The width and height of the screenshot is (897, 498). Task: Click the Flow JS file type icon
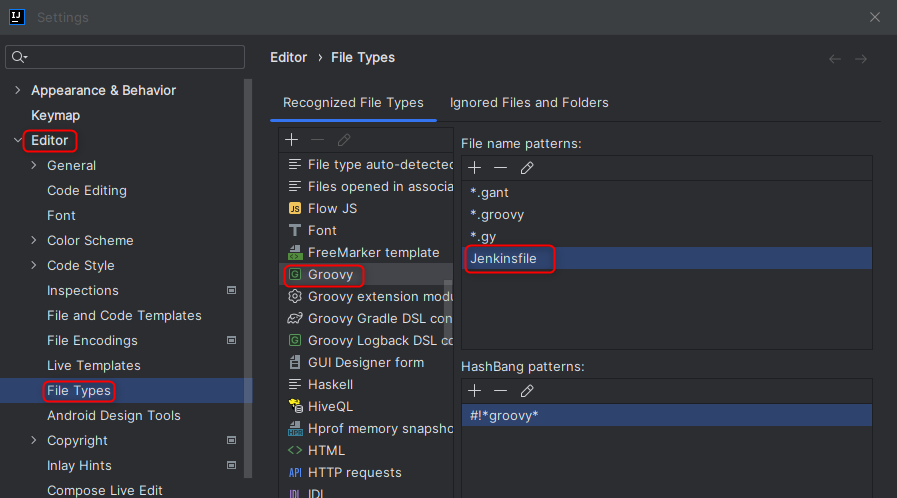tap(295, 209)
